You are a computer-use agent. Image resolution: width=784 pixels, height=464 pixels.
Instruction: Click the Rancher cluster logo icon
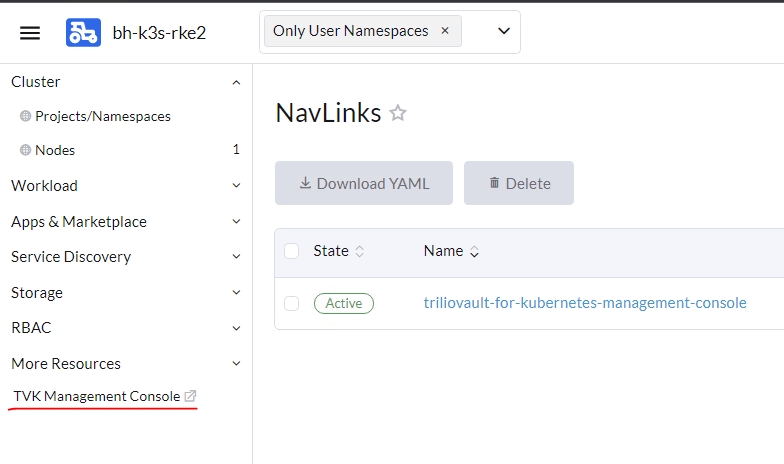pos(83,33)
